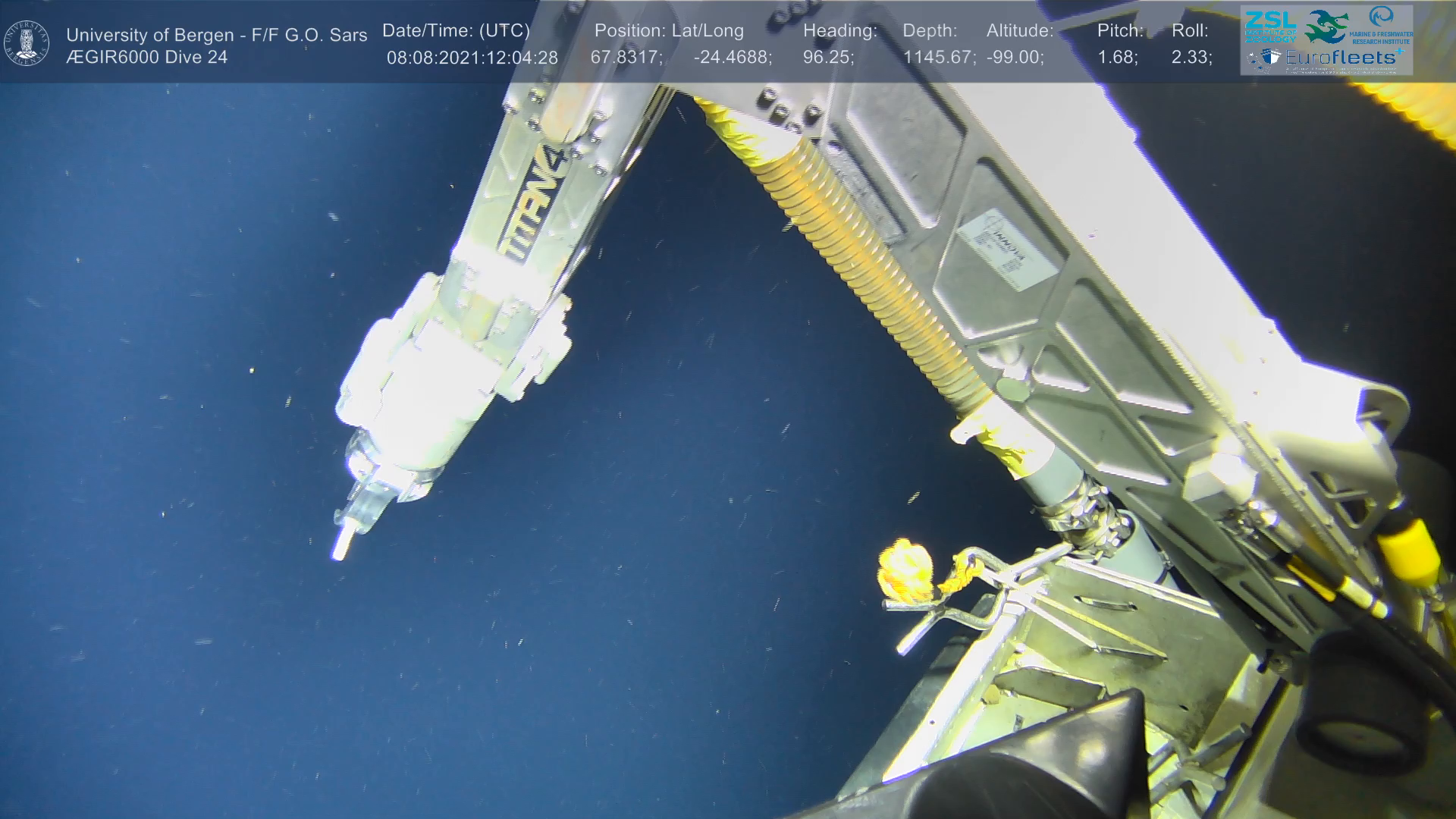This screenshot has height=819, width=1456.
Task: Click the 'ÆGIR6000 Dive 24' label
Action: 146,58
